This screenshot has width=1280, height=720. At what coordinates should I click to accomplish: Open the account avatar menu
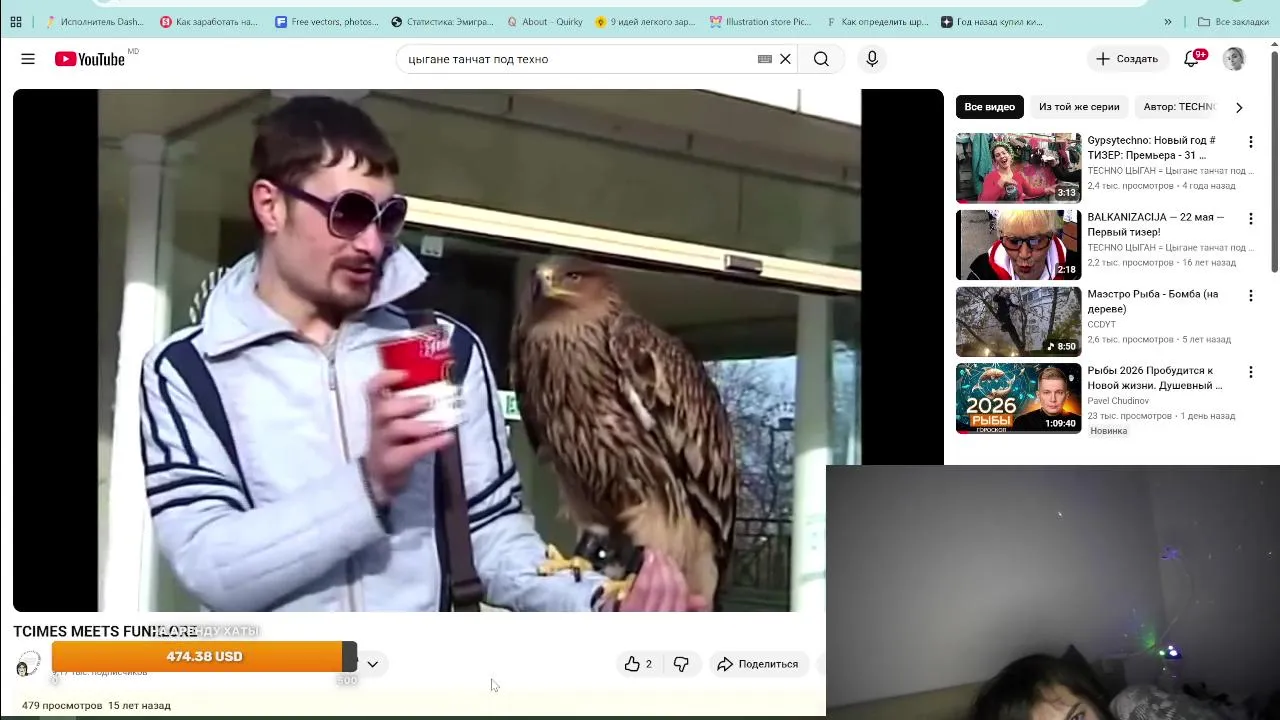tap(1234, 59)
